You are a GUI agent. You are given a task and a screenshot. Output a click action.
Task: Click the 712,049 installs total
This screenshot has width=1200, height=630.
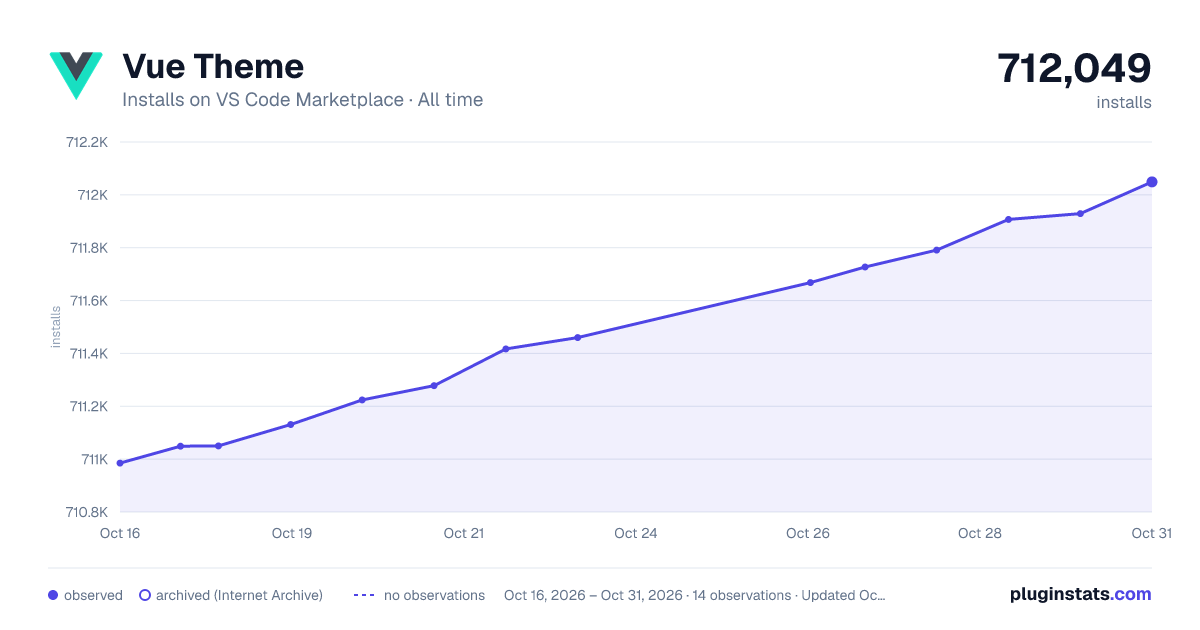point(1074,69)
